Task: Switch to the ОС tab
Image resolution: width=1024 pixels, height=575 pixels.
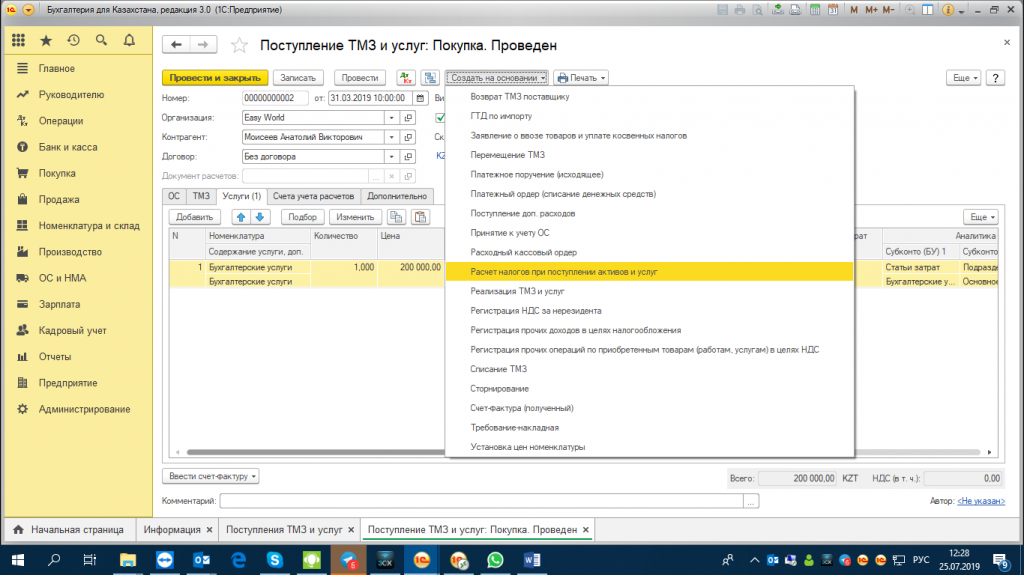Action: point(174,196)
